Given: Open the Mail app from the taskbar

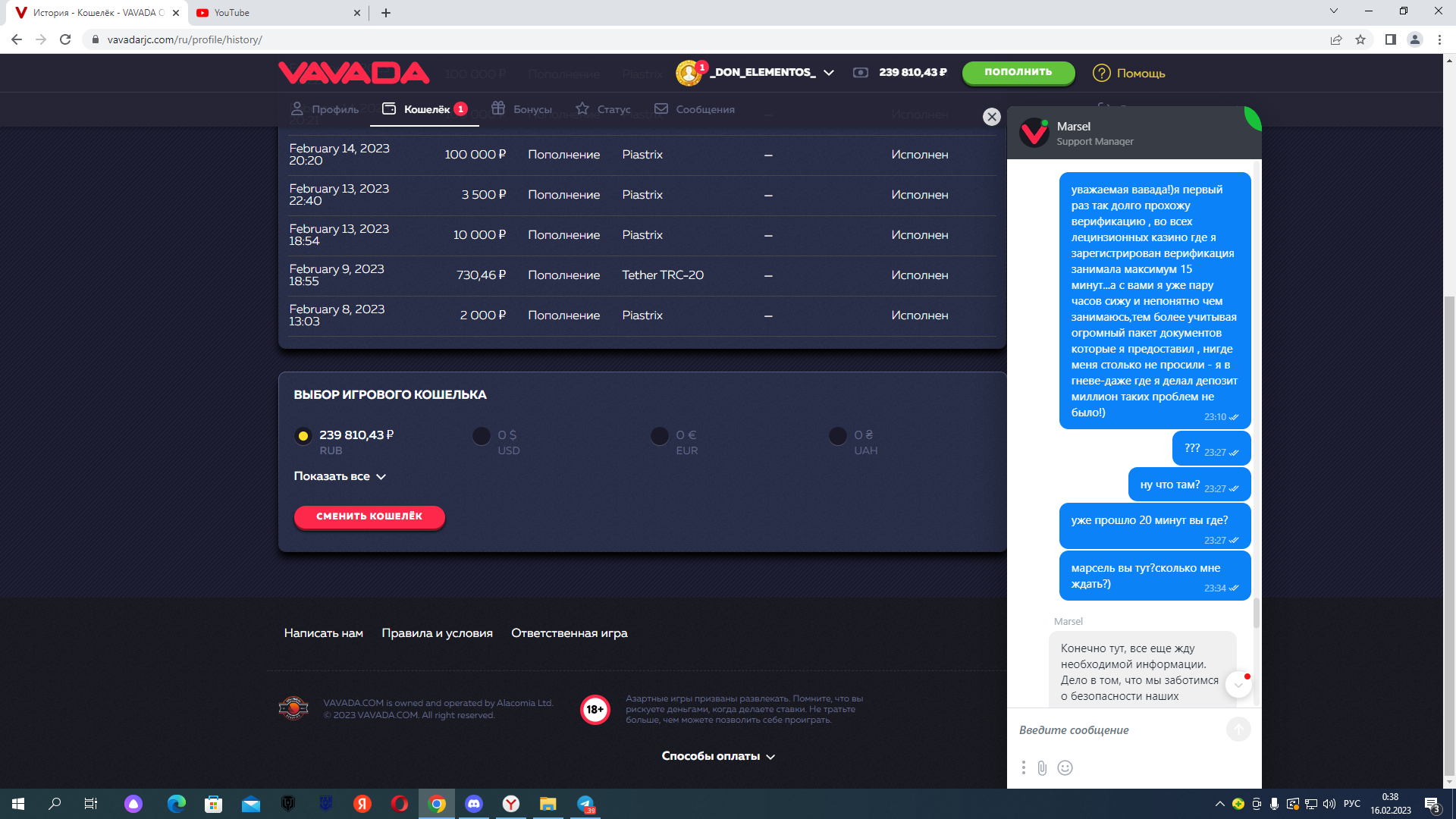Looking at the screenshot, I should pos(251,804).
